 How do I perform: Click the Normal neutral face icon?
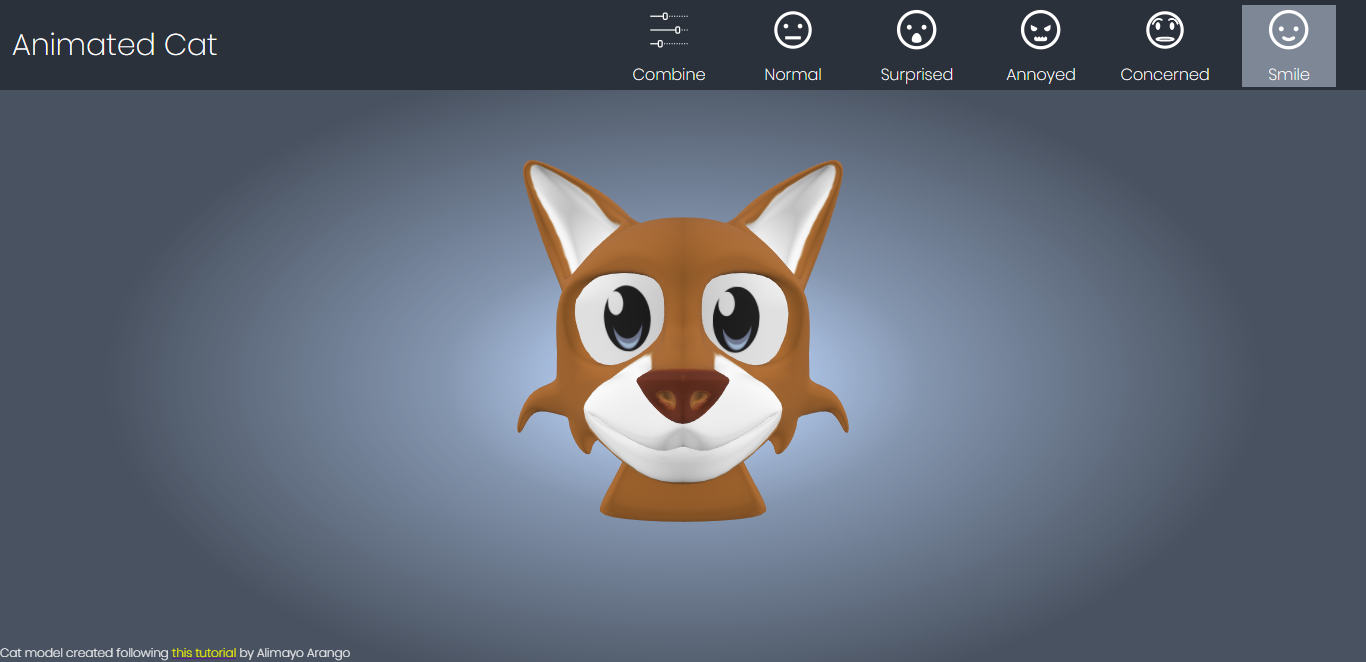click(x=793, y=30)
